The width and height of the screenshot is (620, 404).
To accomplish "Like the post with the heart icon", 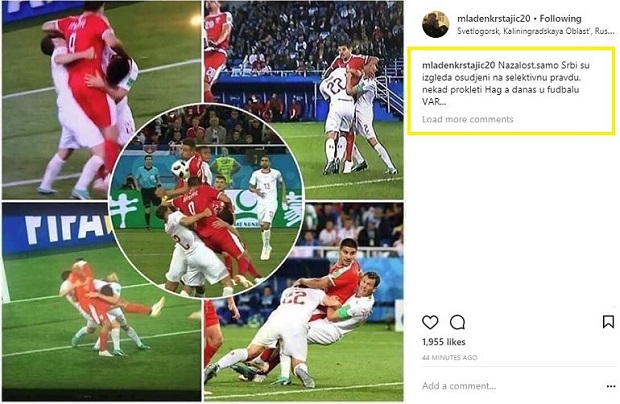I will 430,322.
